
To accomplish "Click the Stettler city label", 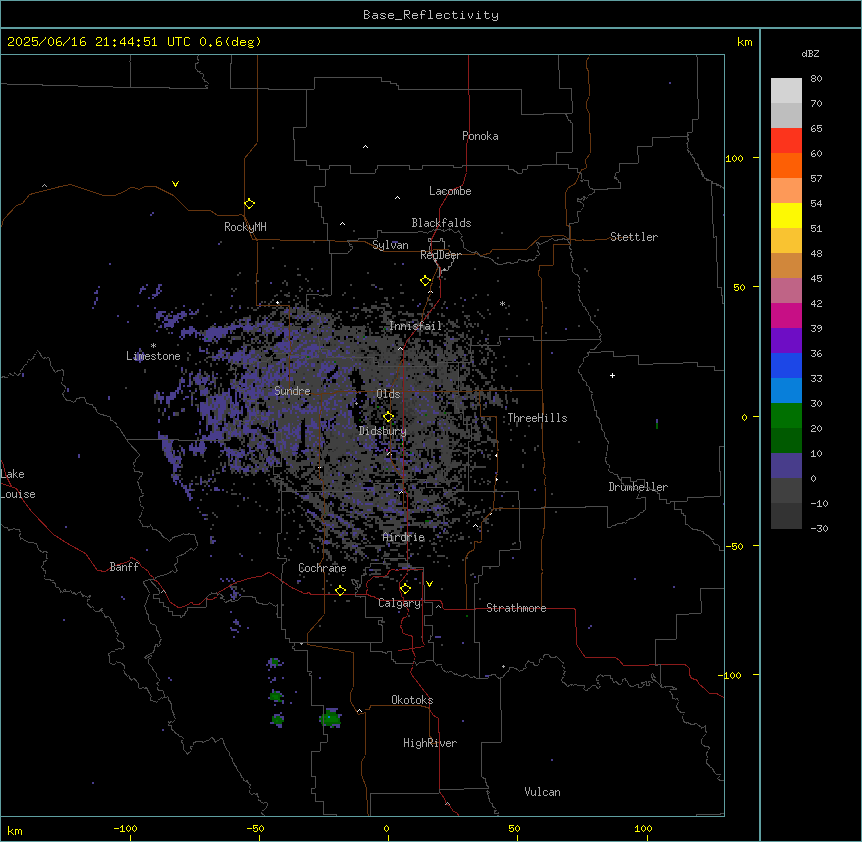I will click(x=634, y=237).
